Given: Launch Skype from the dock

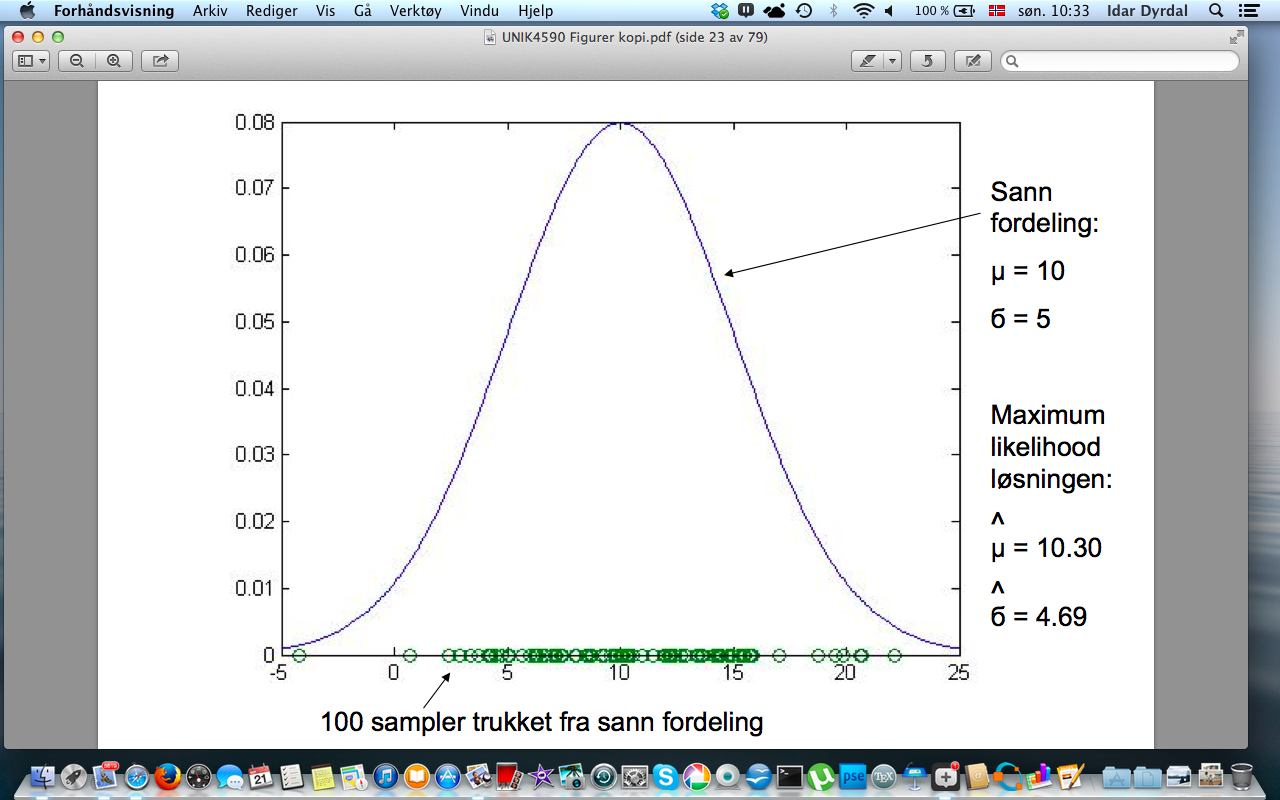Looking at the screenshot, I should coord(666,776).
